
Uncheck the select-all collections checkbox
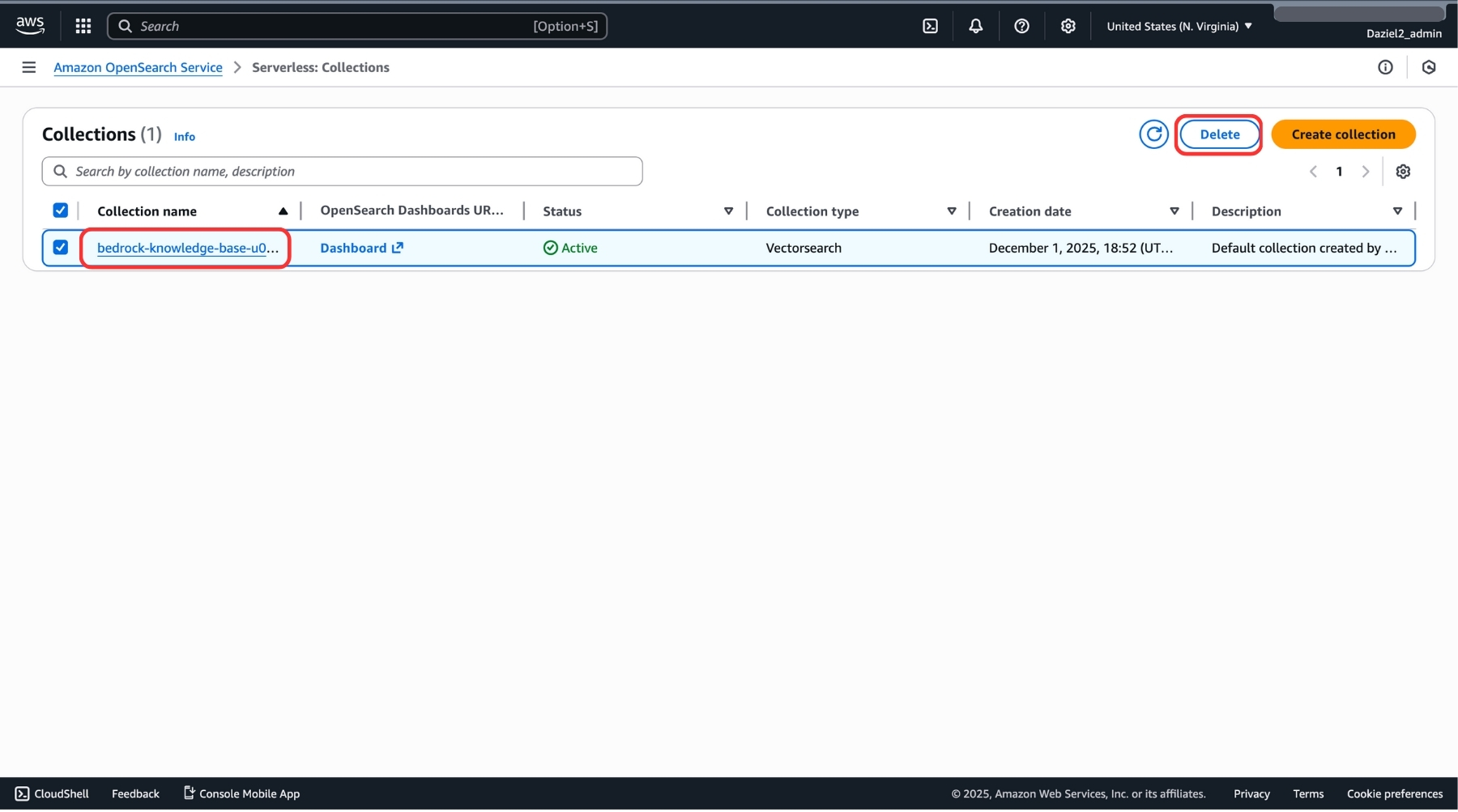pyautogui.click(x=61, y=210)
